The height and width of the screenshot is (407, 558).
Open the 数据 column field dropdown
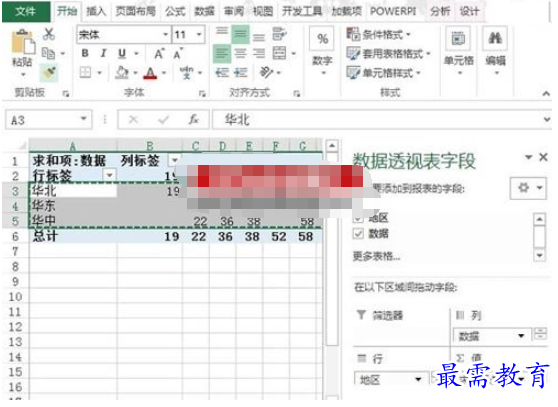[x=521, y=335]
